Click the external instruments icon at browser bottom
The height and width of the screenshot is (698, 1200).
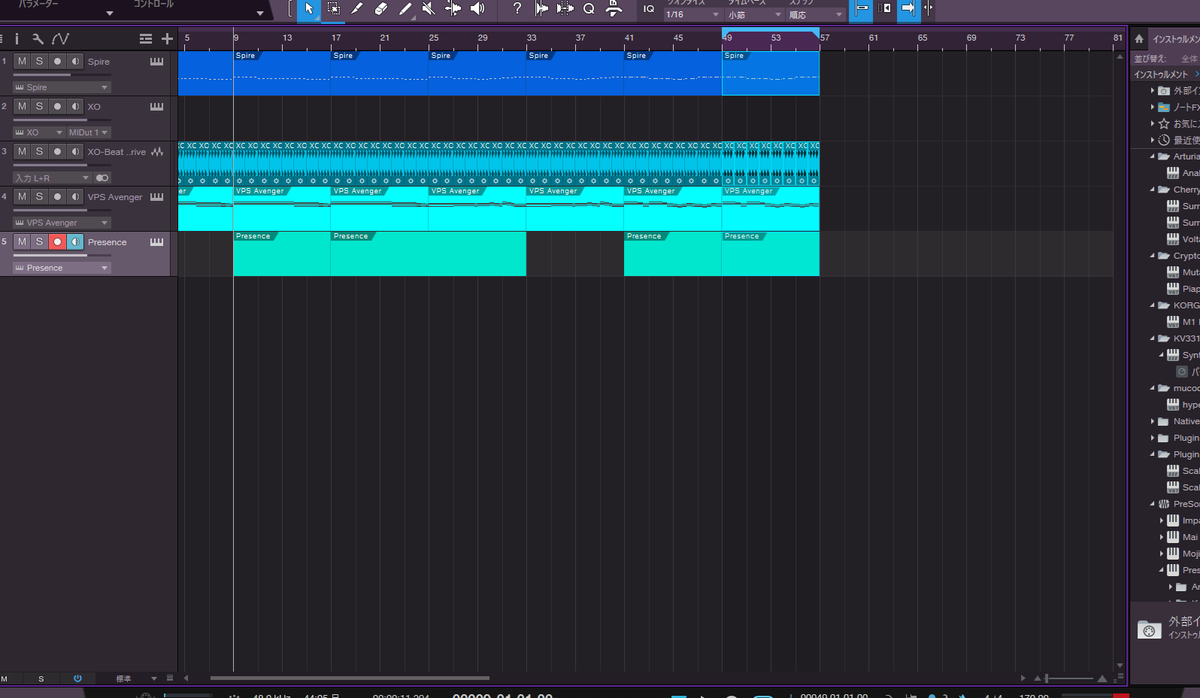1149,629
